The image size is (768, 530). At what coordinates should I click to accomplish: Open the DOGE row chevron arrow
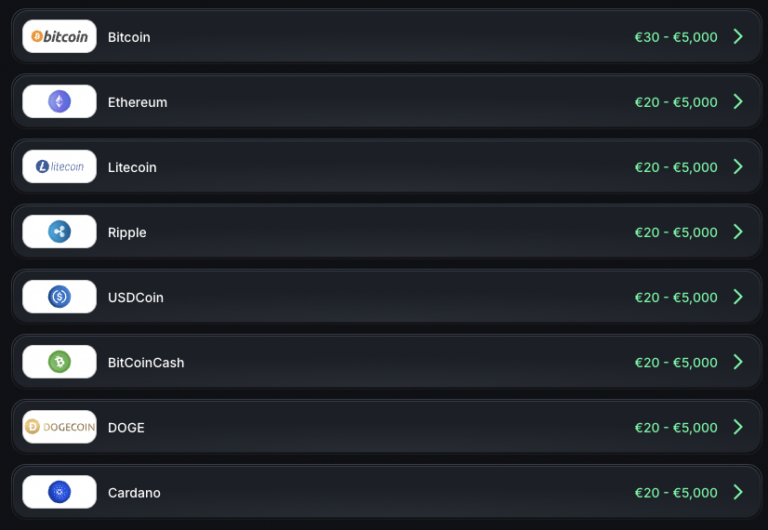coord(738,427)
